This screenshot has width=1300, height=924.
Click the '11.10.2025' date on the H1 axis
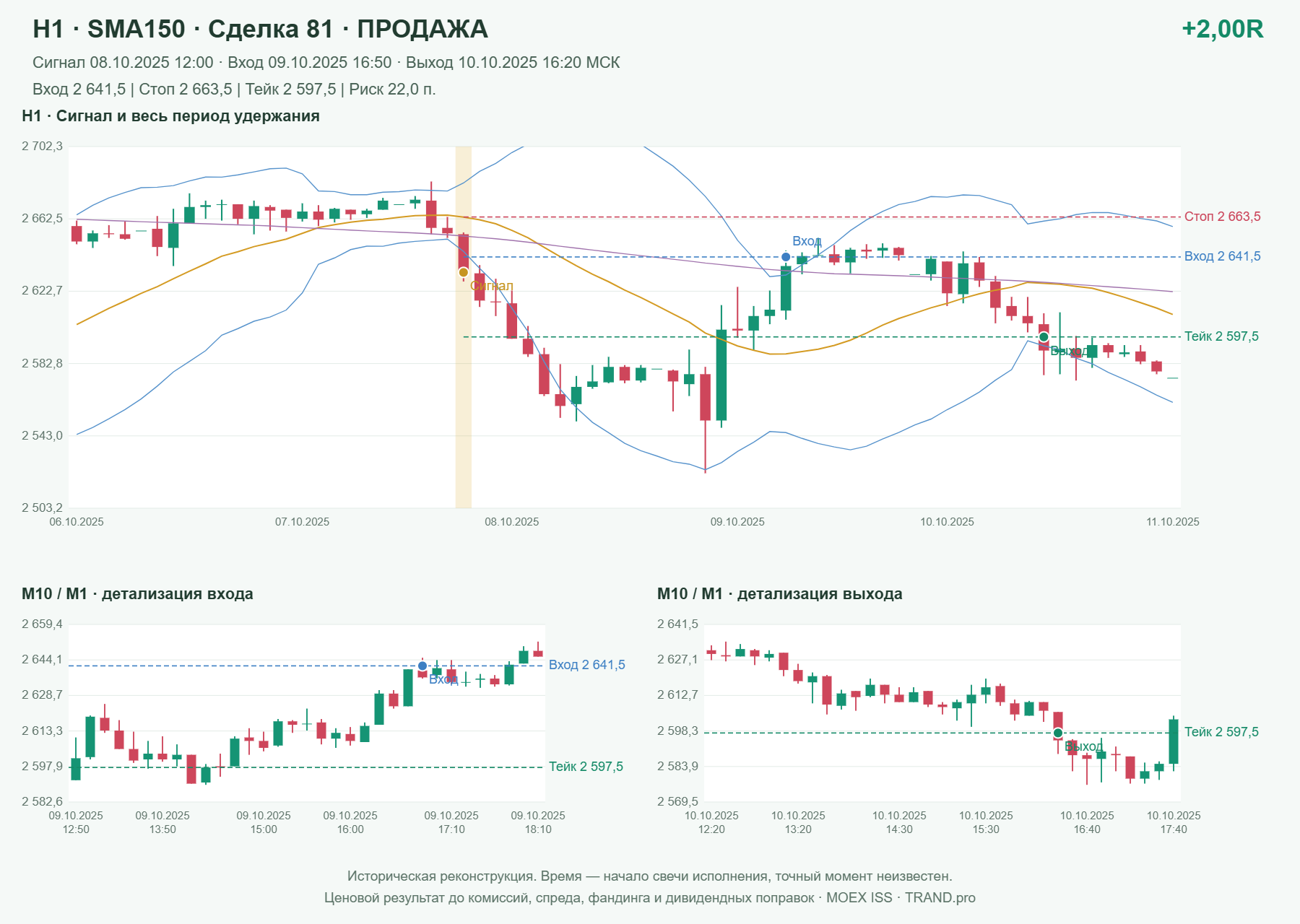(1173, 522)
